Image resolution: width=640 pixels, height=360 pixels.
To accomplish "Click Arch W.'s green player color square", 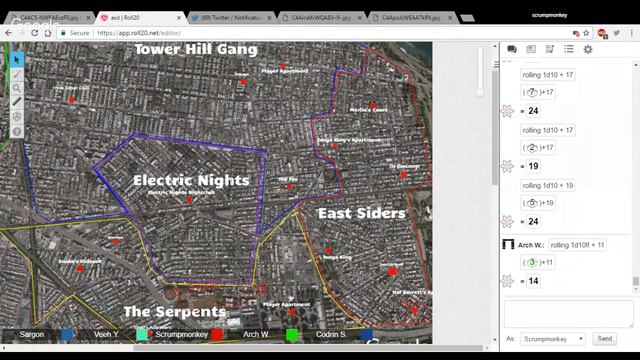I will (292, 335).
